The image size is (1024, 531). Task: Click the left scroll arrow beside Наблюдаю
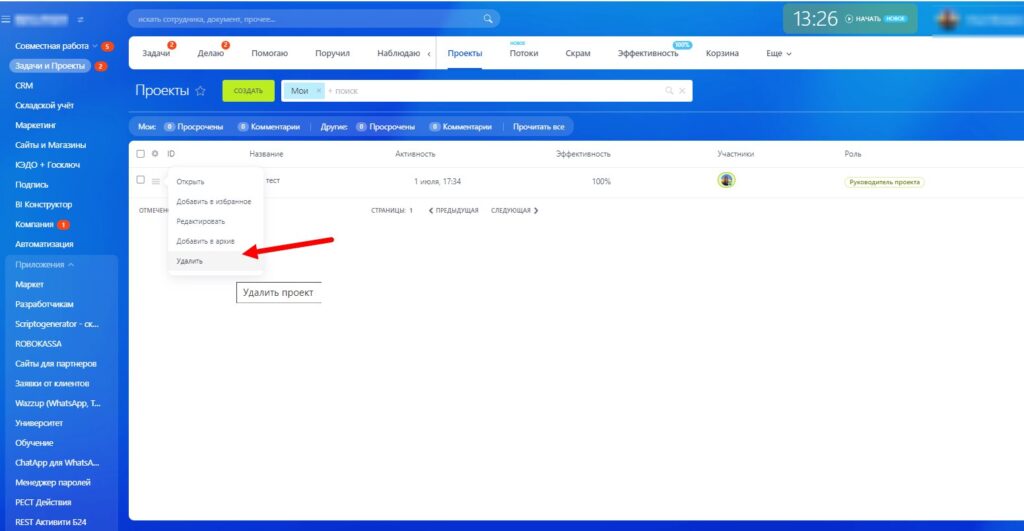(428, 54)
